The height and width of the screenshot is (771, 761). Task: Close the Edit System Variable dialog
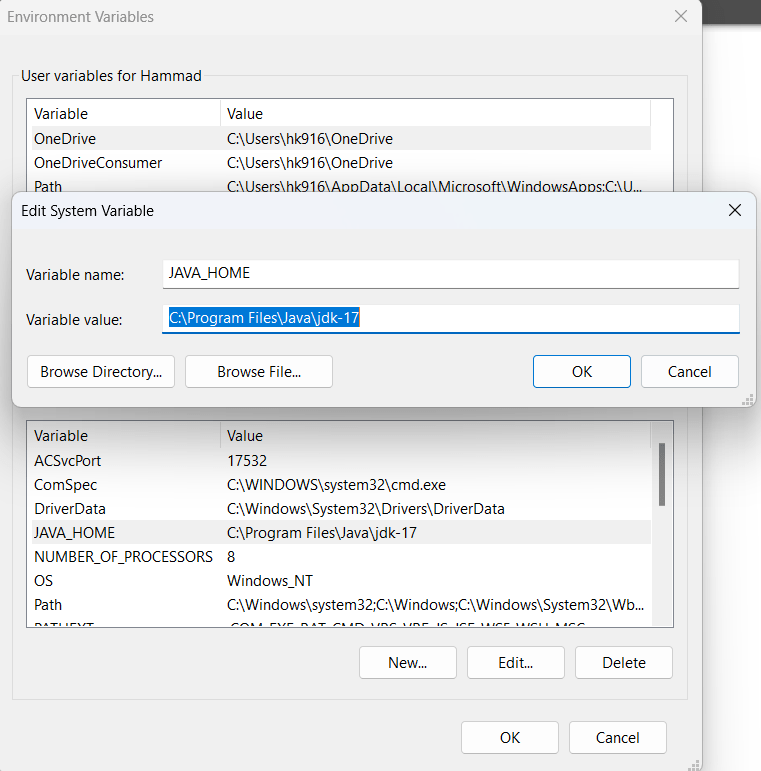(734, 210)
